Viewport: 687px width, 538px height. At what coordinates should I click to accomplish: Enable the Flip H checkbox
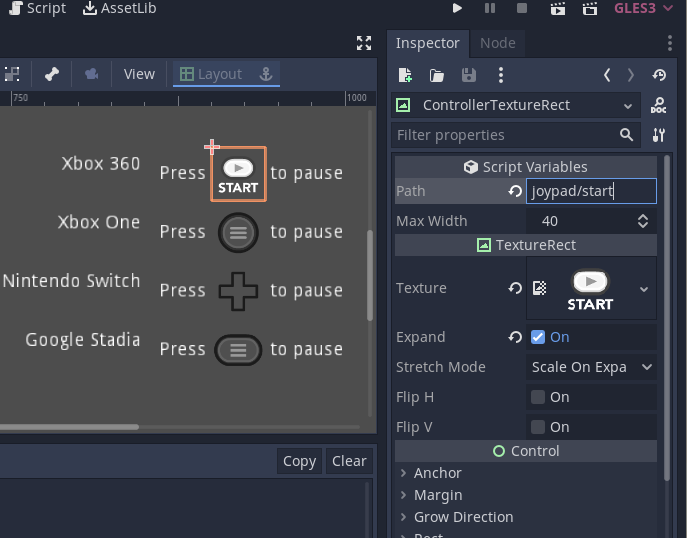[538, 397]
